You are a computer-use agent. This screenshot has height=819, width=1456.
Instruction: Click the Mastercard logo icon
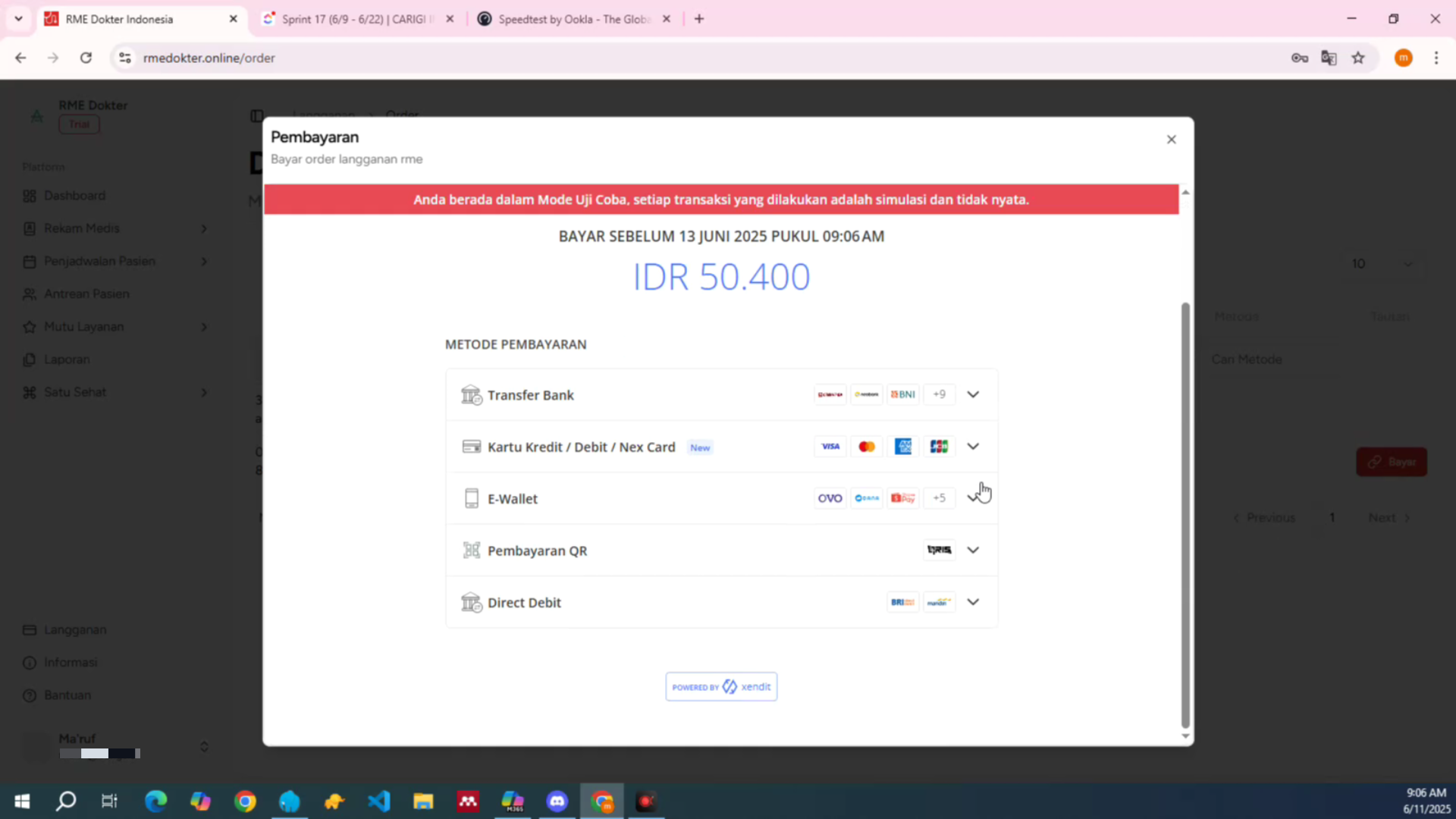tap(867, 447)
